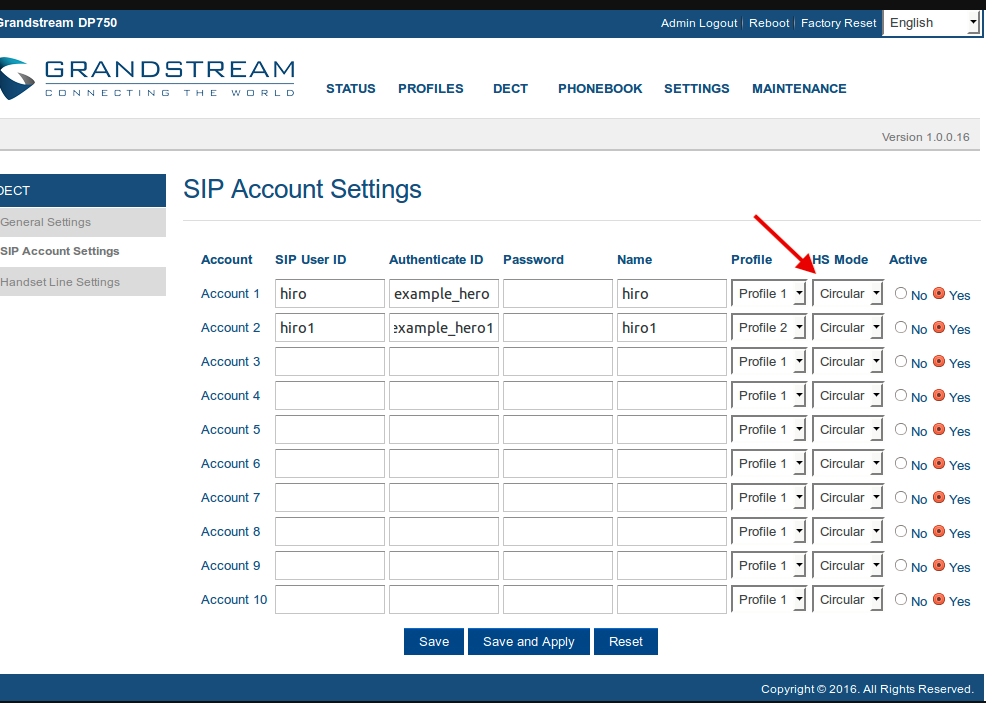Select SIP Account Settings sidebar item
Image resolution: width=986 pixels, height=703 pixels.
[82, 251]
